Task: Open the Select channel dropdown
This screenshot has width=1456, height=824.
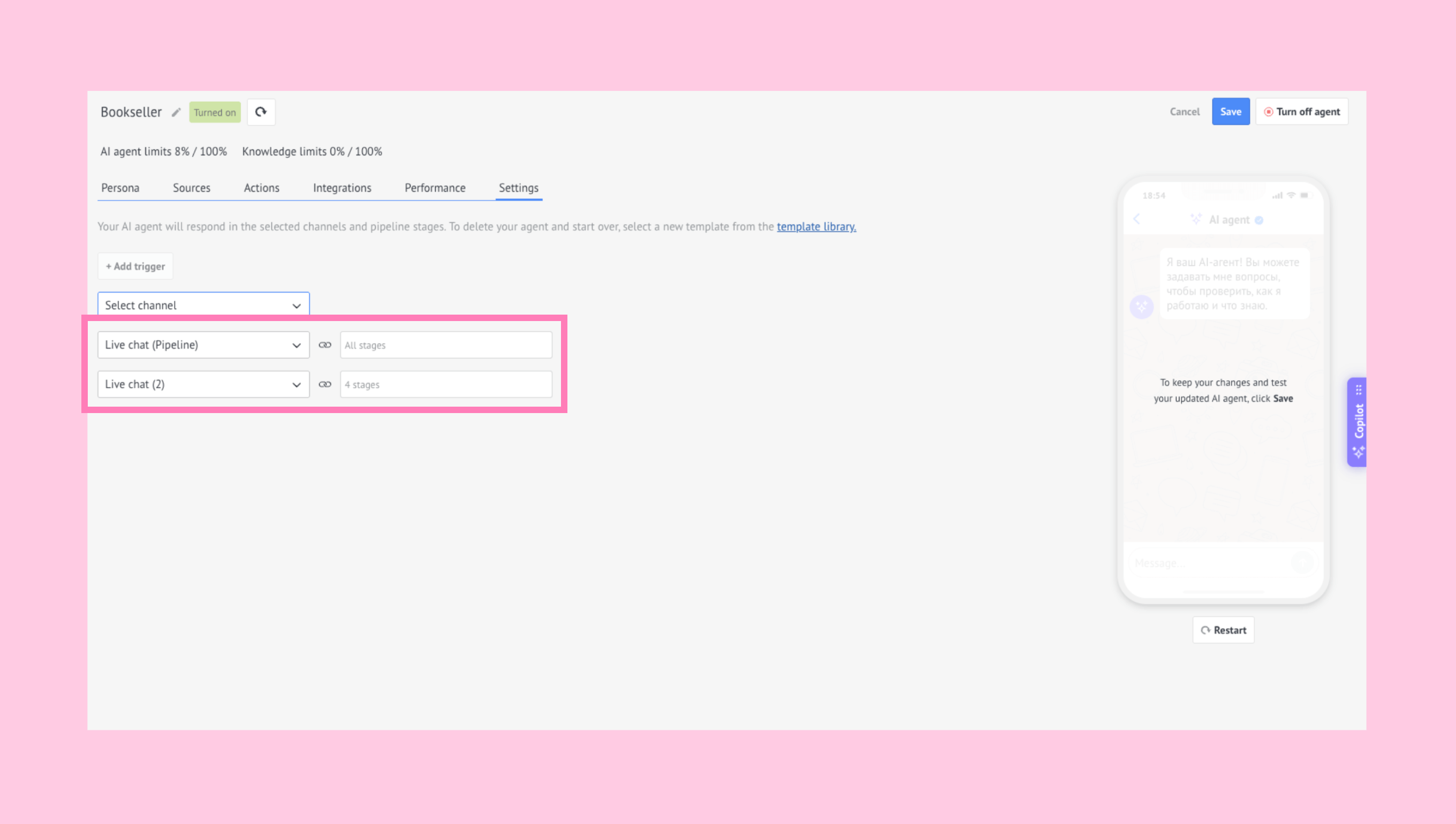Action: [203, 306]
